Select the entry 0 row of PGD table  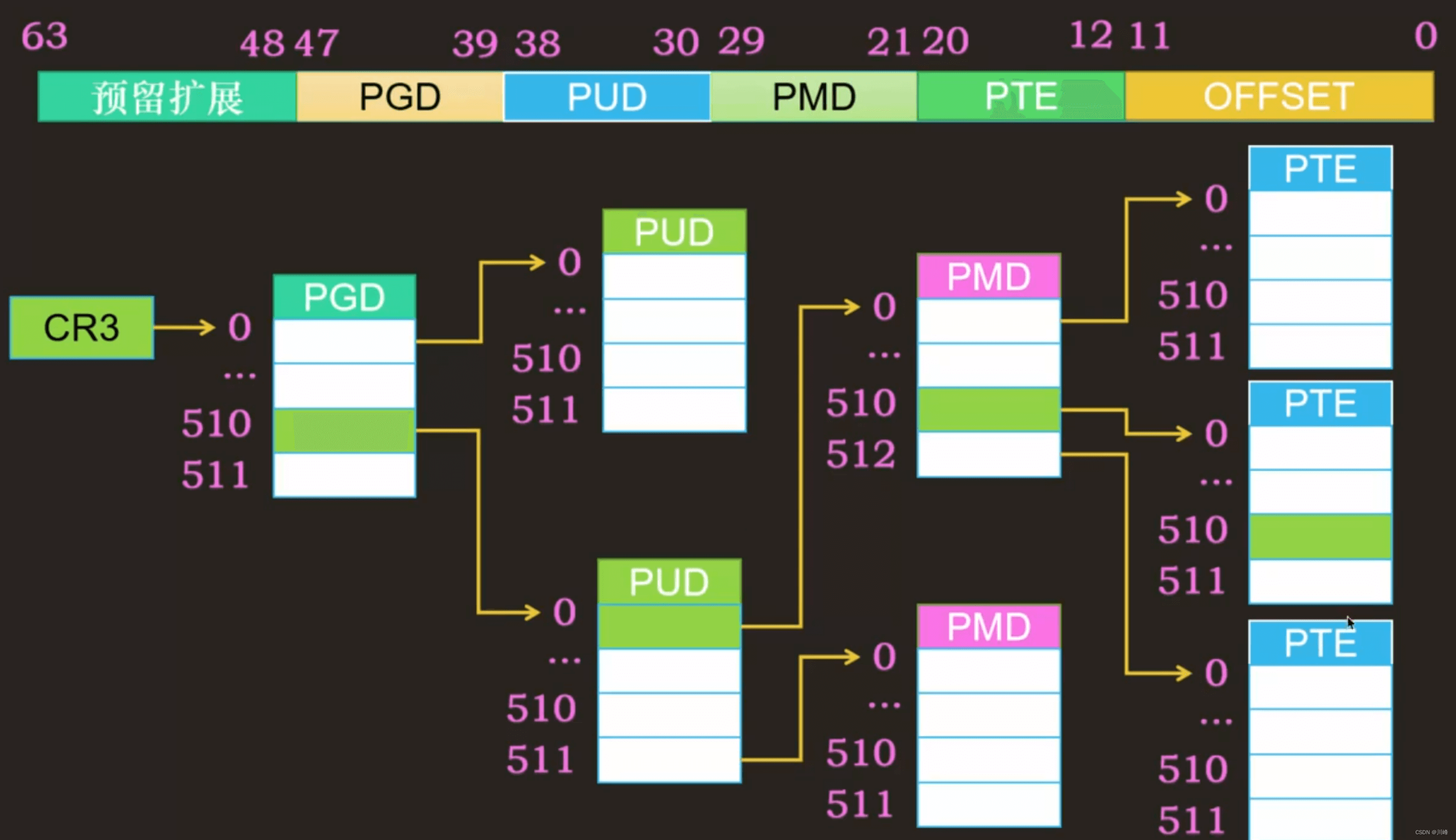coord(344,342)
